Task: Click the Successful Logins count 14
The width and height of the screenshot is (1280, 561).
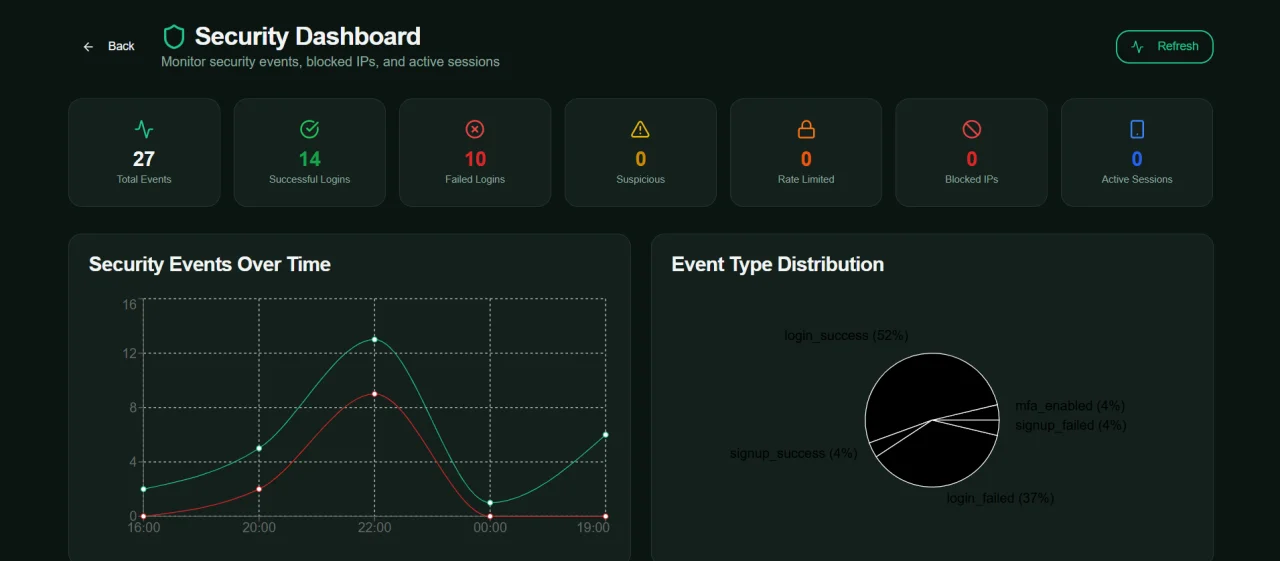Action: click(x=310, y=159)
